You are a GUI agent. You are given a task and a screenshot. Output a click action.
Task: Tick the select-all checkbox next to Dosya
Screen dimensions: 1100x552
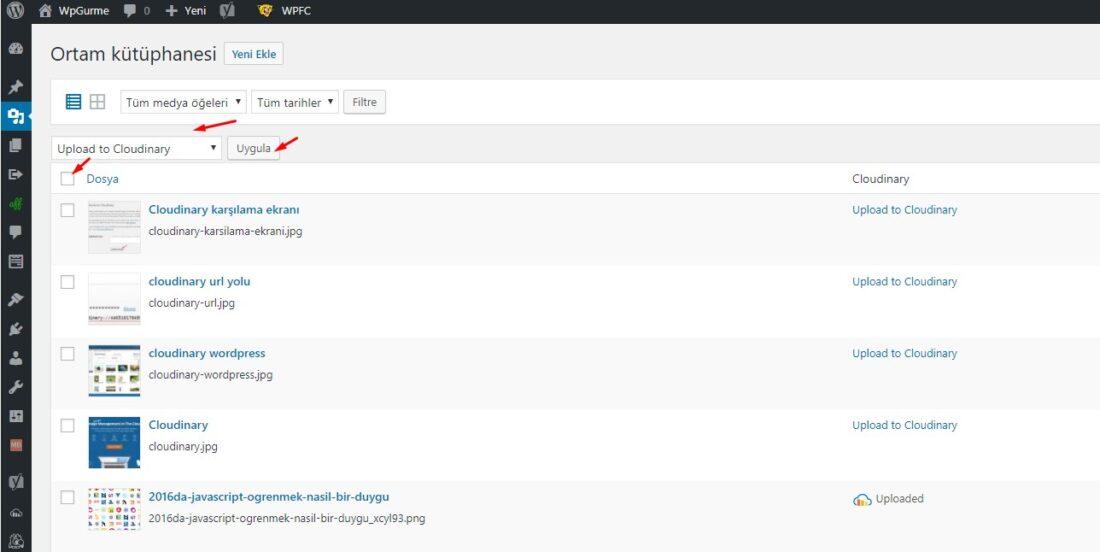67,179
